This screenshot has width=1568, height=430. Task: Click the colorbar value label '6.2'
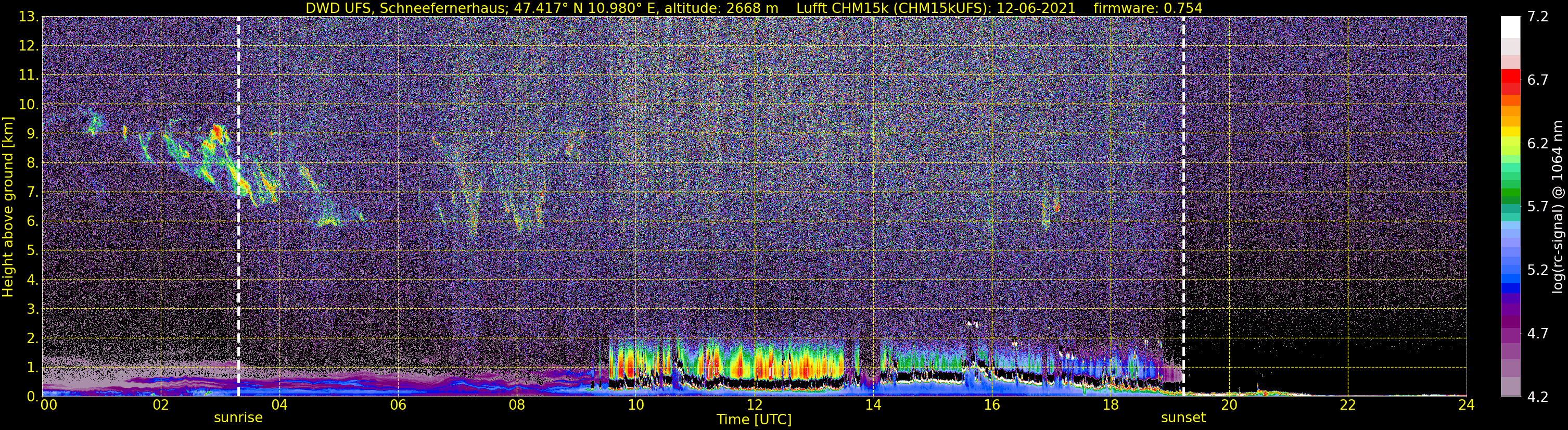pos(1538,144)
